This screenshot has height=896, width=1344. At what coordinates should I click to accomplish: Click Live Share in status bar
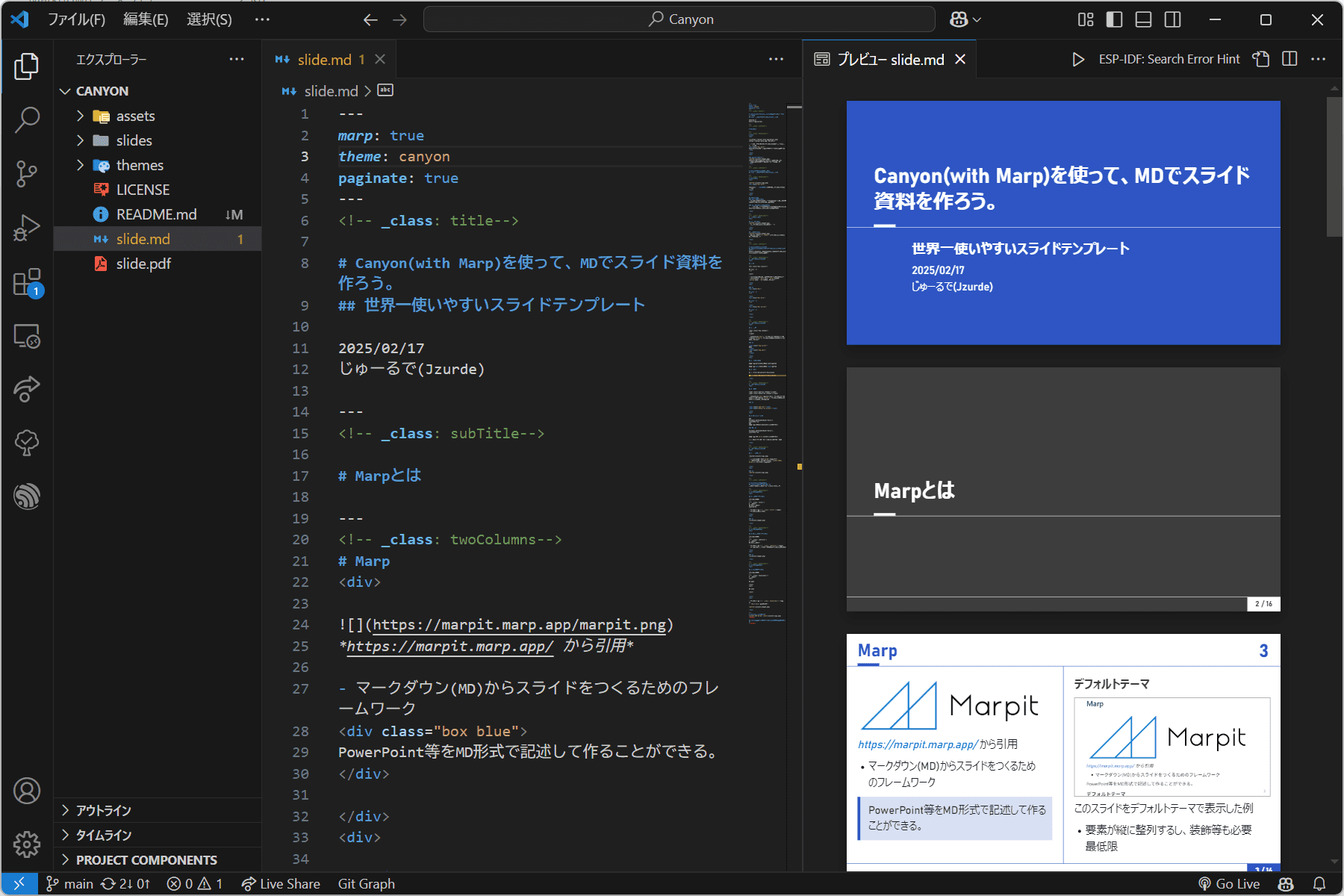tap(281, 884)
